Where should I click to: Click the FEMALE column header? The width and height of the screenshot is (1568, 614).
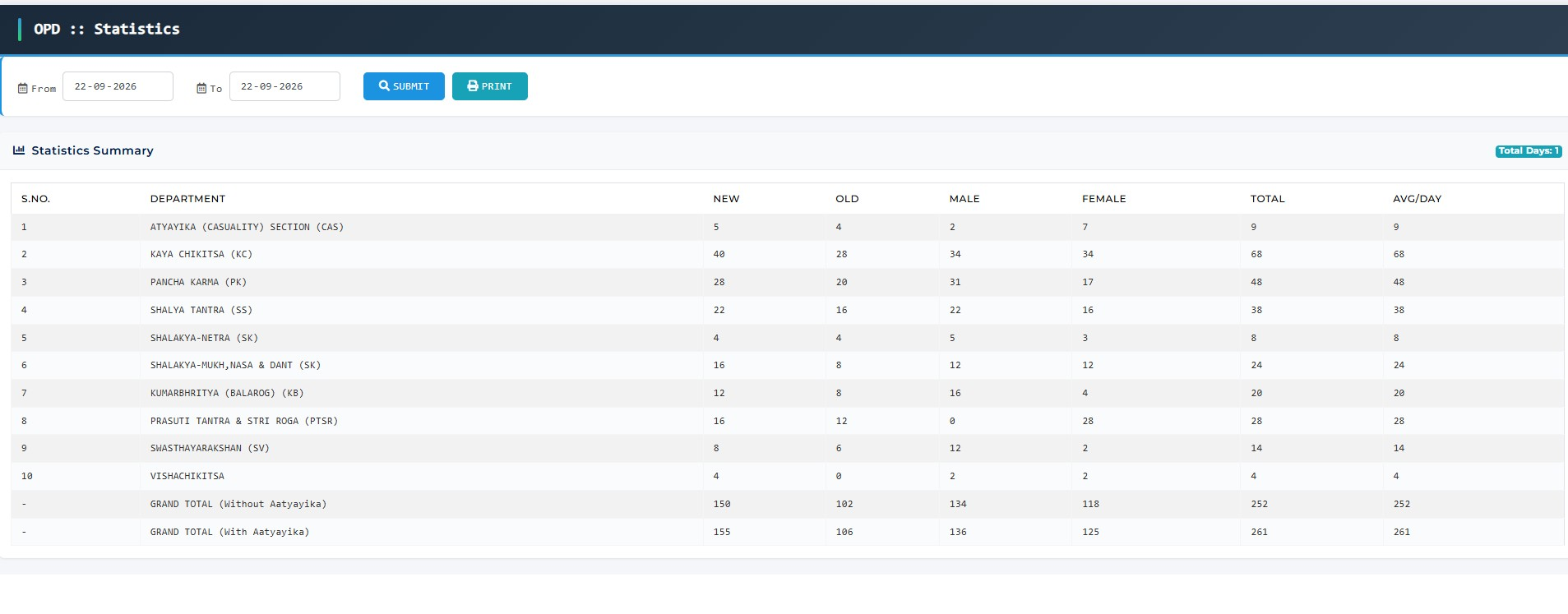pyautogui.click(x=1104, y=199)
